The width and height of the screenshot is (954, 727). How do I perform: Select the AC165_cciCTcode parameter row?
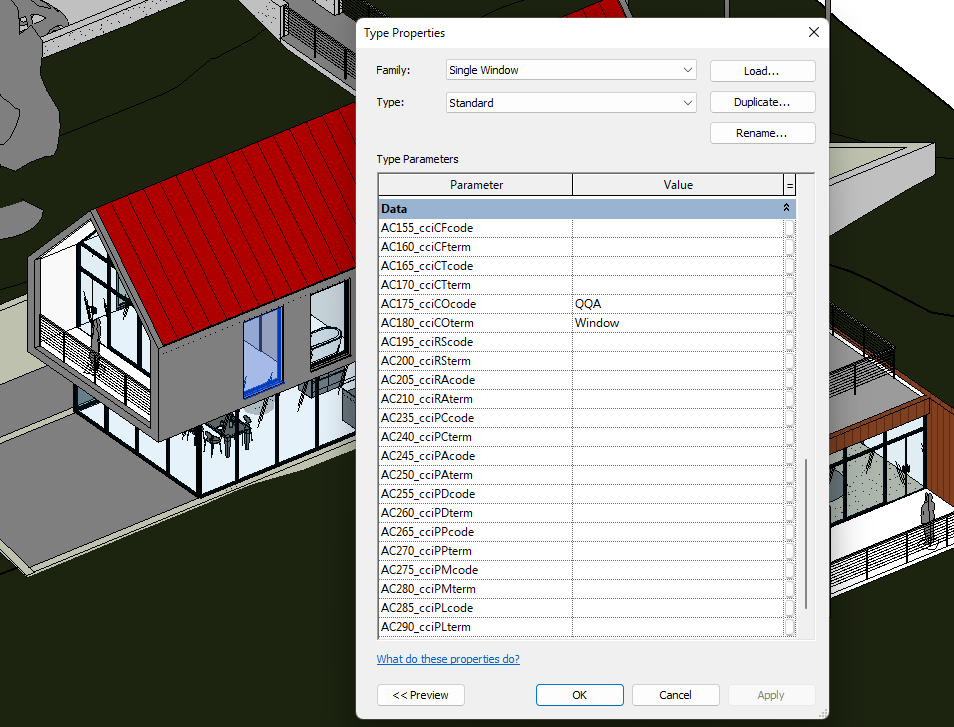pyautogui.click(x=476, y=266)
